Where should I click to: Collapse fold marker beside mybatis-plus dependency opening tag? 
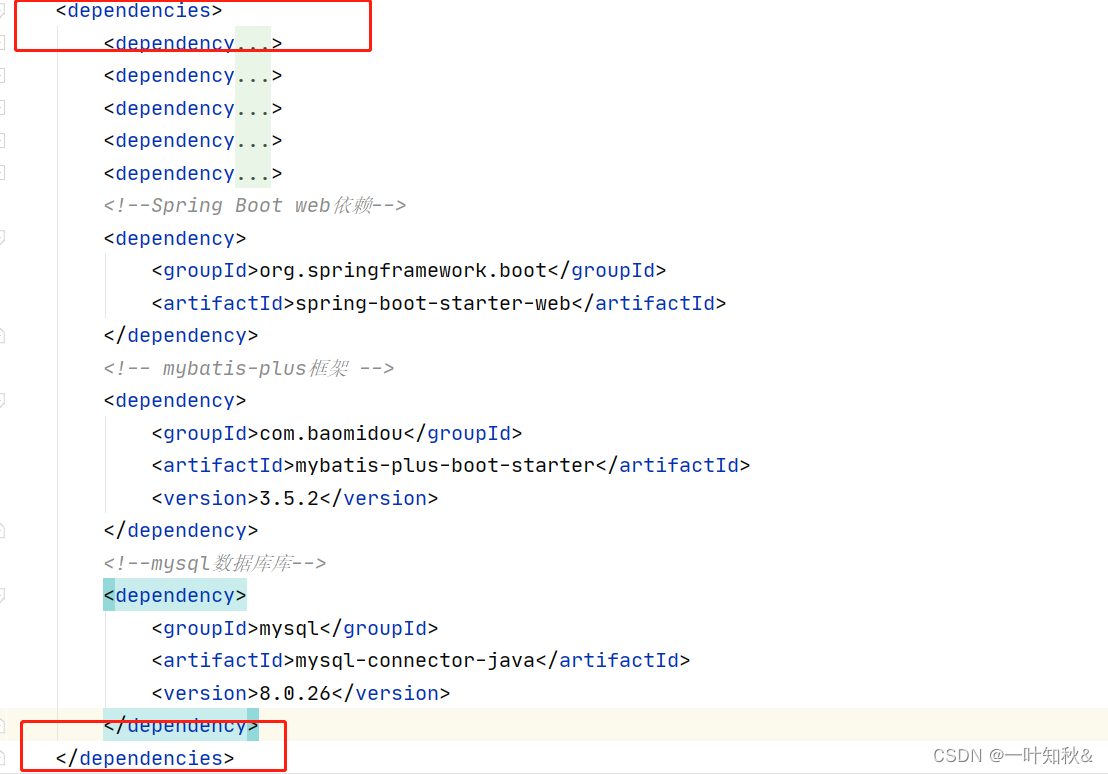pyautogui.click(x=2, y=401)
